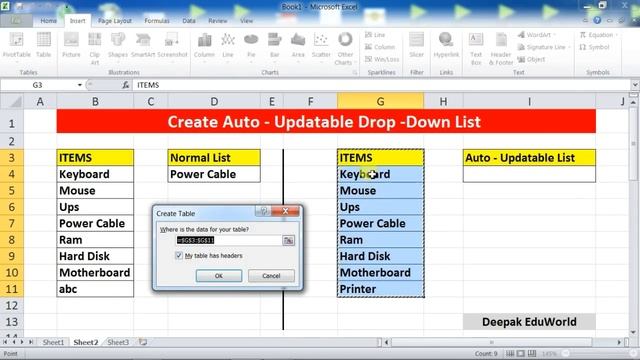Insert an Object from Text group
Viewport: 640px width, 360px height.
point(531,60)
